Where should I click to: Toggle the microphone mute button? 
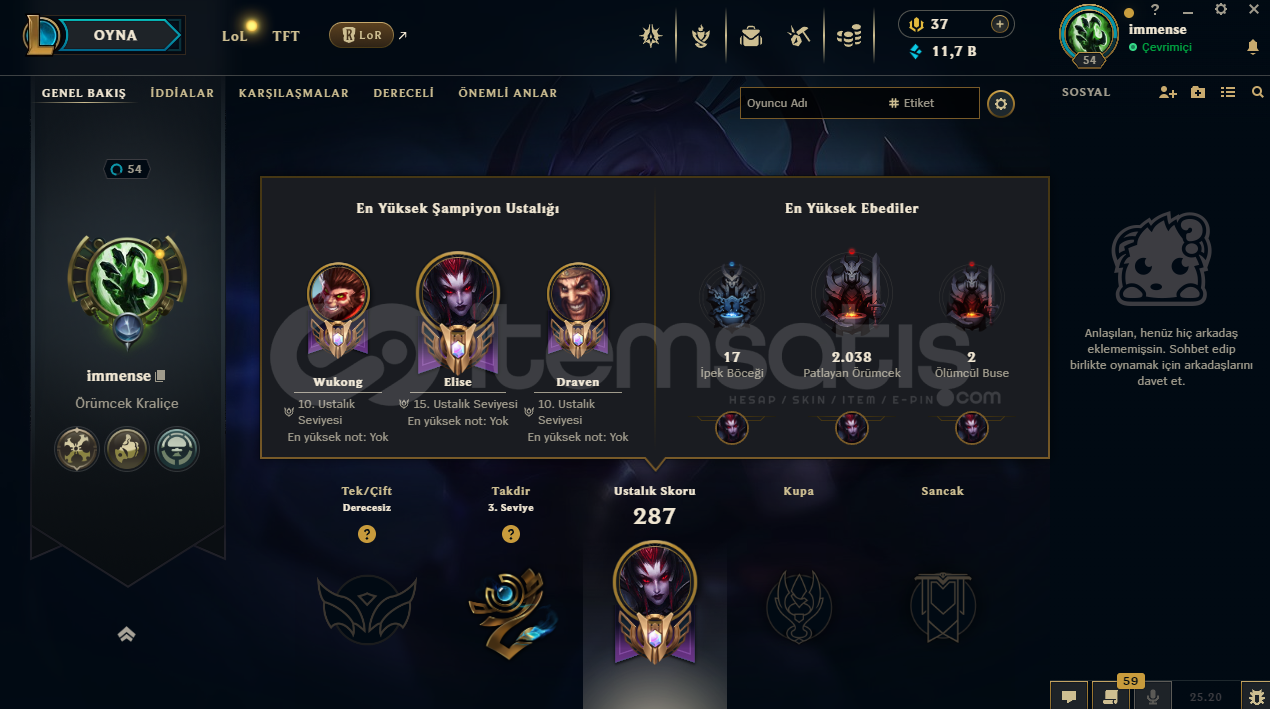(x=1152, y=696)
